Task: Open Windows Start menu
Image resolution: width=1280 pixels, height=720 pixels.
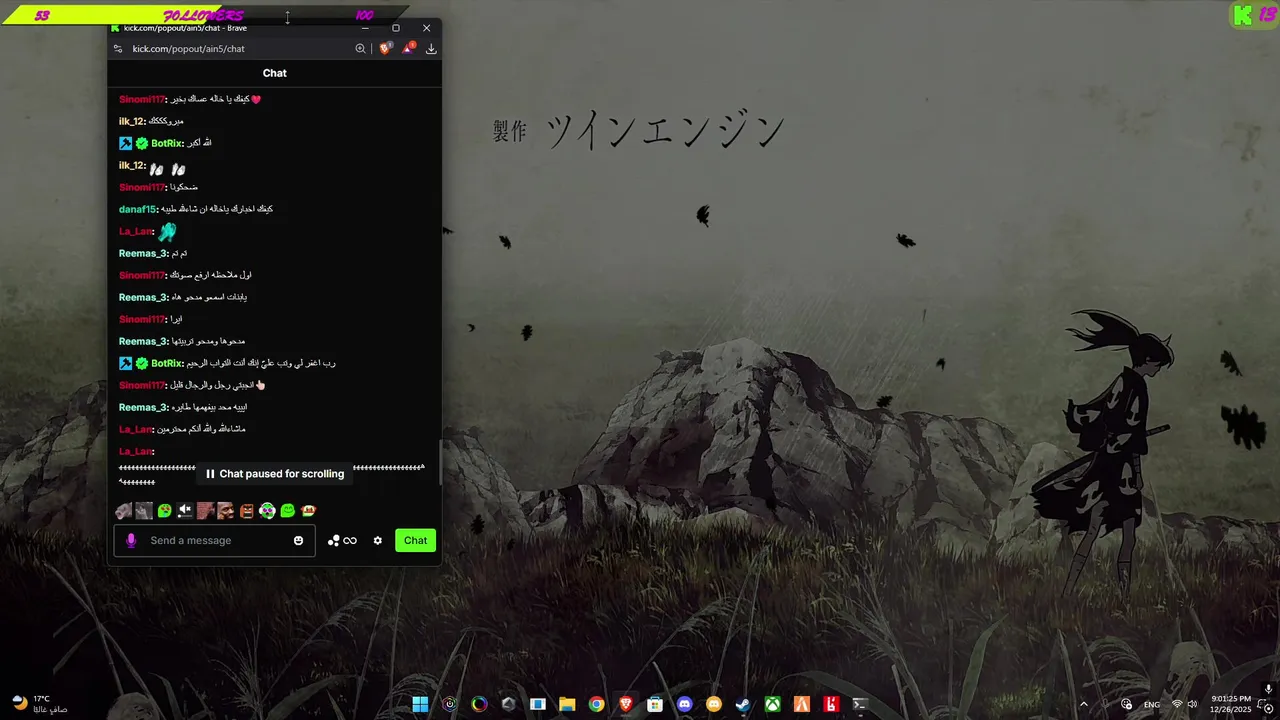Action: [420, 704]
